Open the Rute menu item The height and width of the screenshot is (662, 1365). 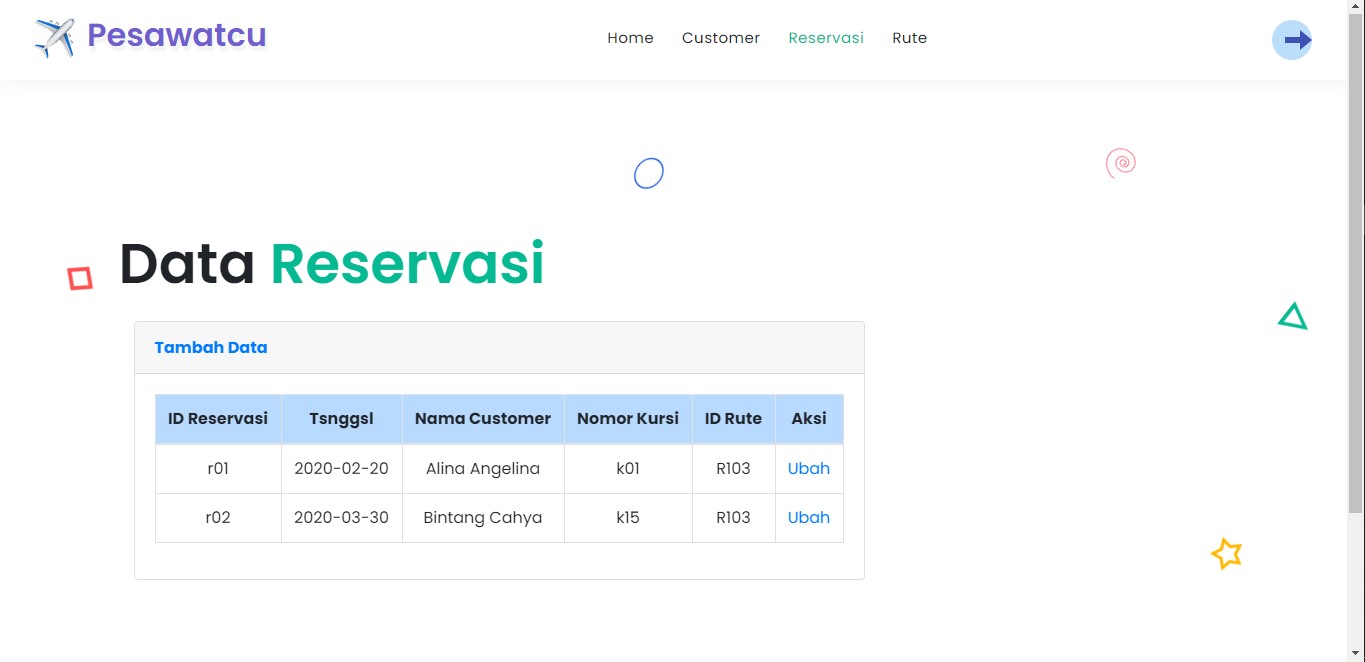click(x=909, y=38)
